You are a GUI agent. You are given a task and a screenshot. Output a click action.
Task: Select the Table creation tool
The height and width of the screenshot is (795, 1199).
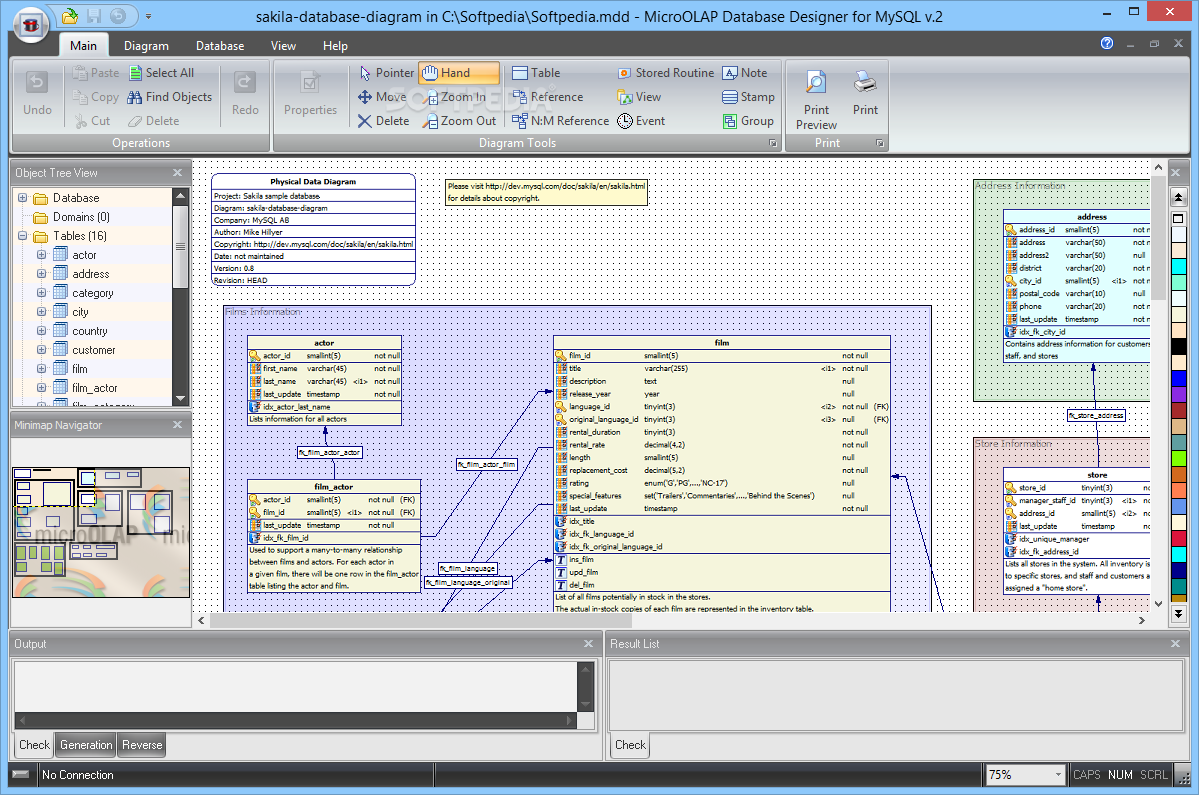click(536, 73)
